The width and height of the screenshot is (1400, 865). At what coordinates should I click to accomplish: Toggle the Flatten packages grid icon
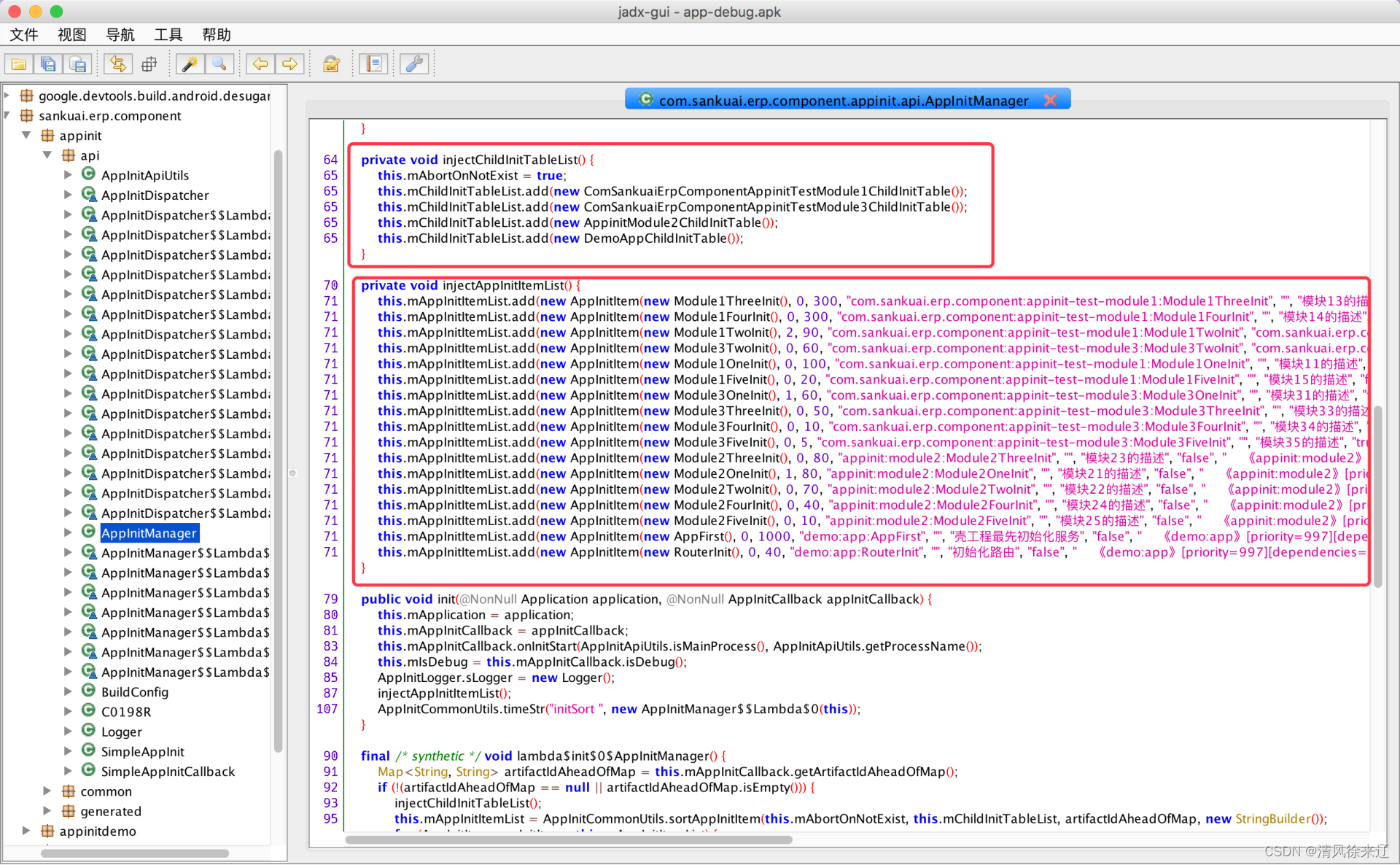coord(149,64)
